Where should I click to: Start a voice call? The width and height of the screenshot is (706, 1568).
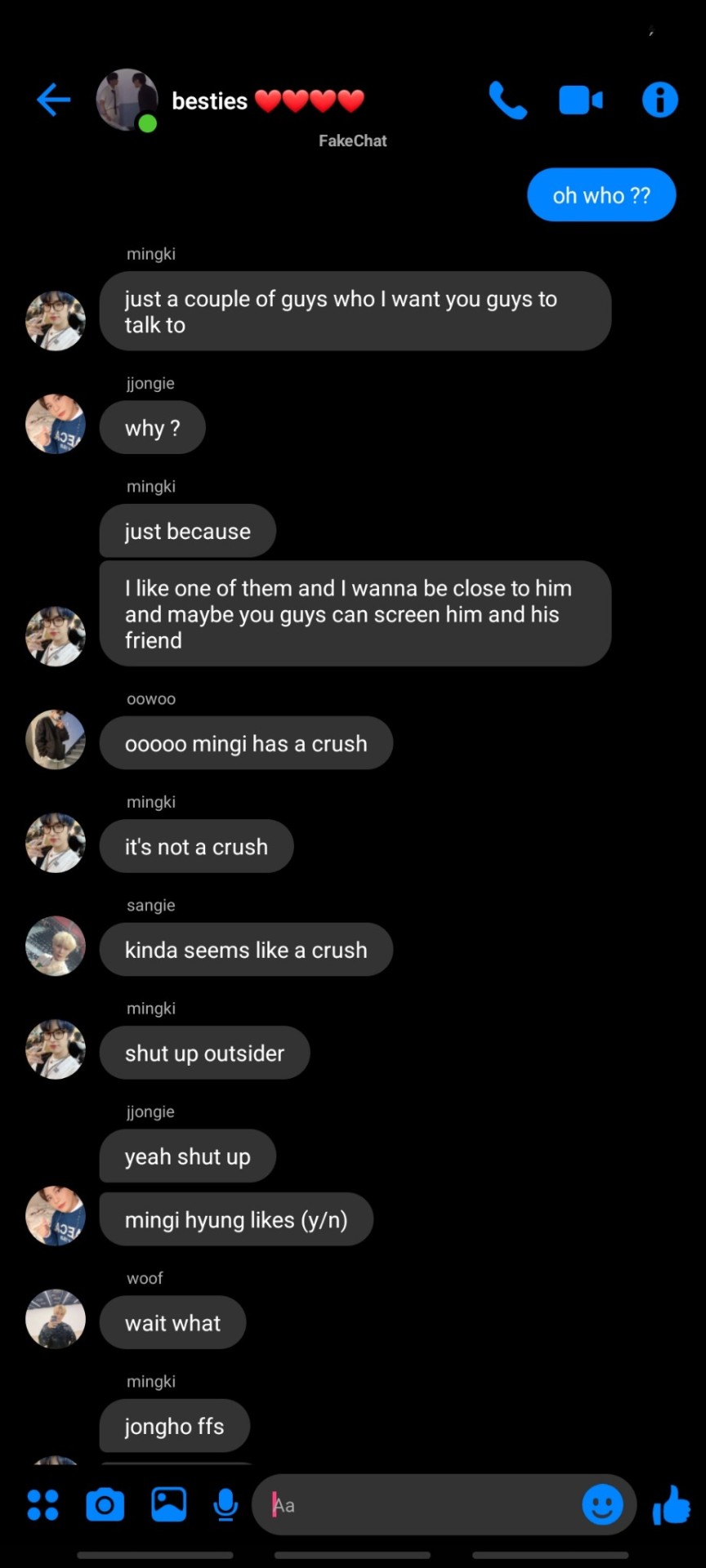pos(507,100)
